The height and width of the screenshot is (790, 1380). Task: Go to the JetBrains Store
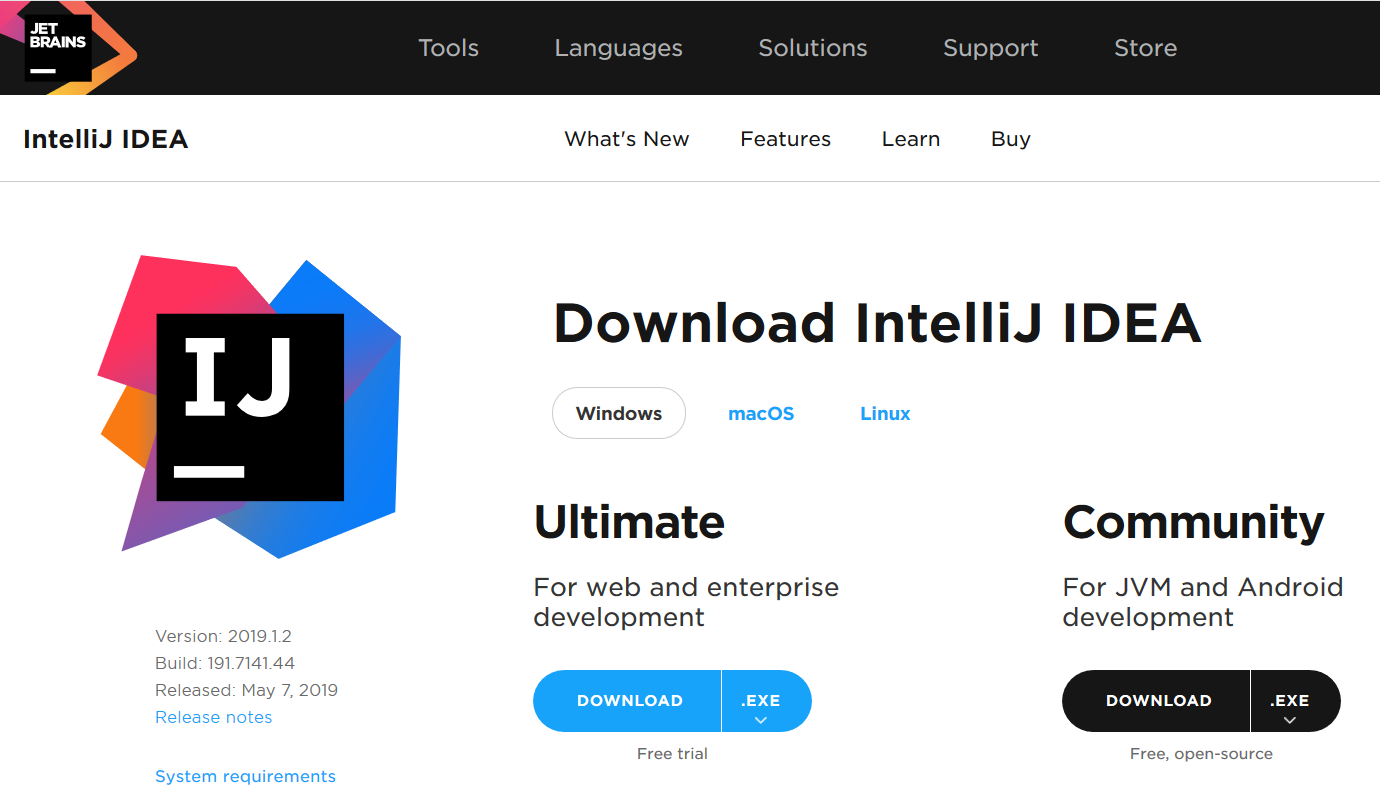tap(1145, 48)
